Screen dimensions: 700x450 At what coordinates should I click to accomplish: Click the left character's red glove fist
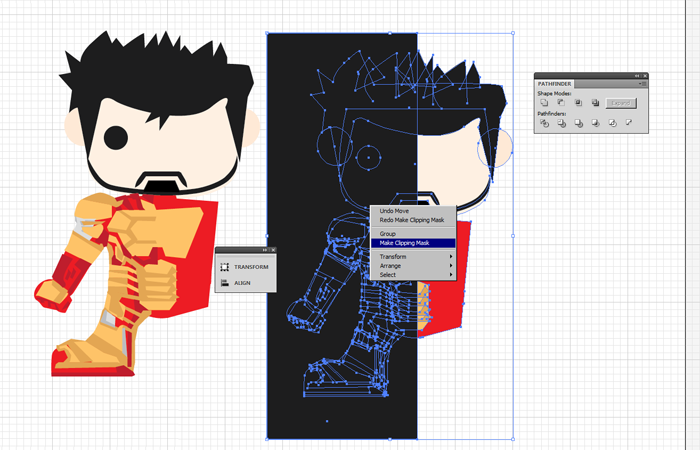53,295
